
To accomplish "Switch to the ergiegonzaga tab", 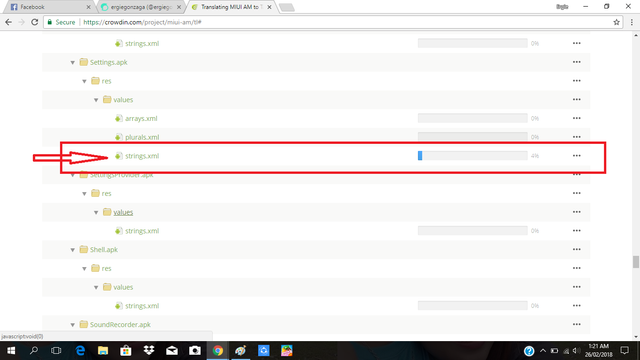I will click(141, 7).
